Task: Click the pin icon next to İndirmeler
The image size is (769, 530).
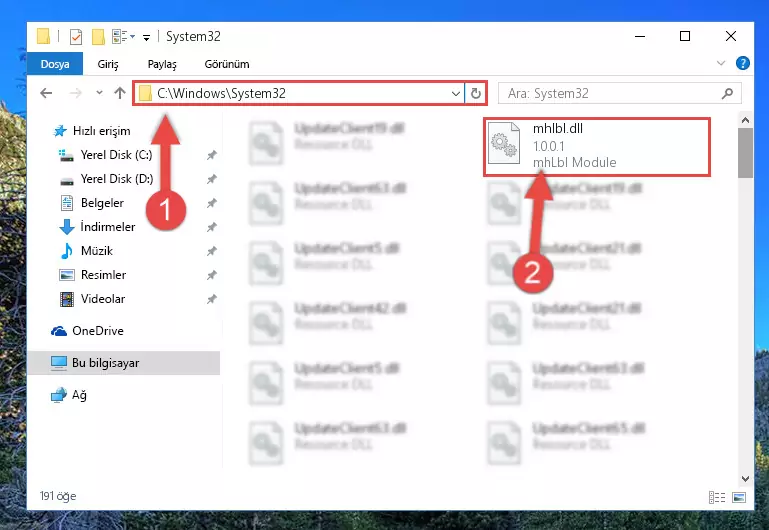Action: (211, 227)
